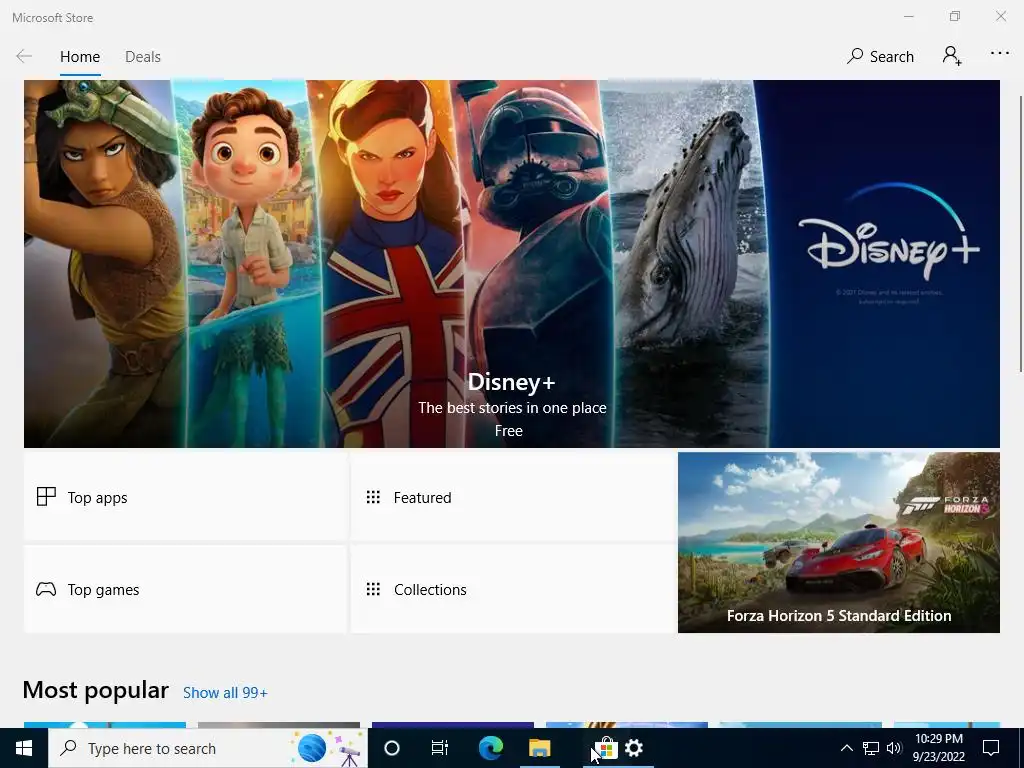Open the Top apps tile
This screenshot has width=1024, height=768.
[185, 497]
